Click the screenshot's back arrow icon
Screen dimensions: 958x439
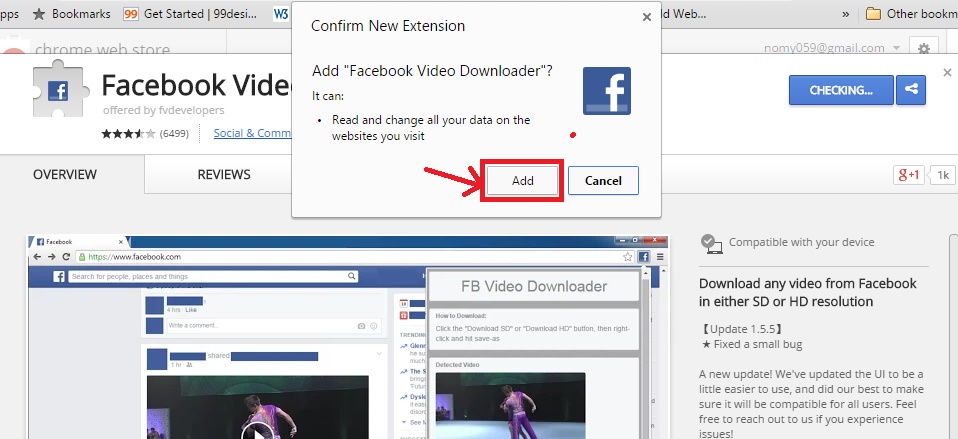(x=38, y=257)
